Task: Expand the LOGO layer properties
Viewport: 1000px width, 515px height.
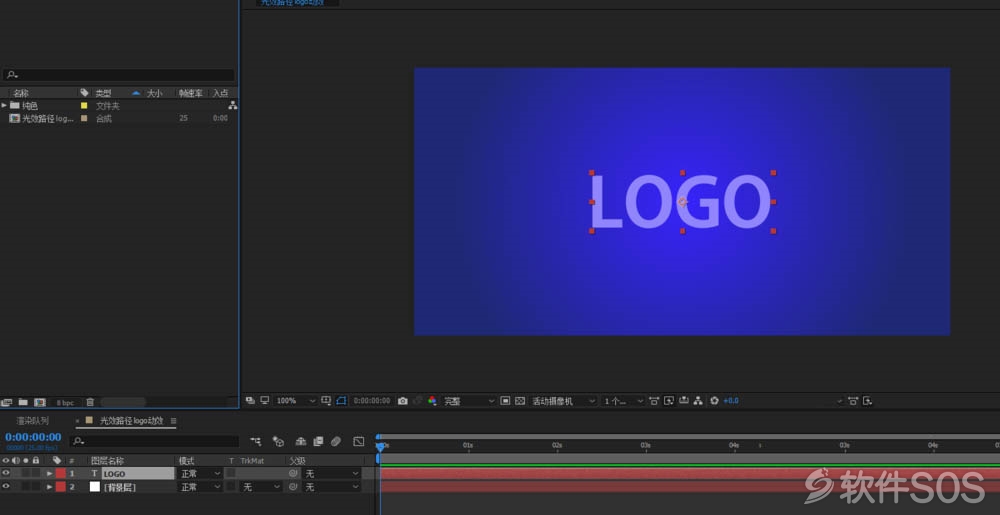Action: coord(49,474)
